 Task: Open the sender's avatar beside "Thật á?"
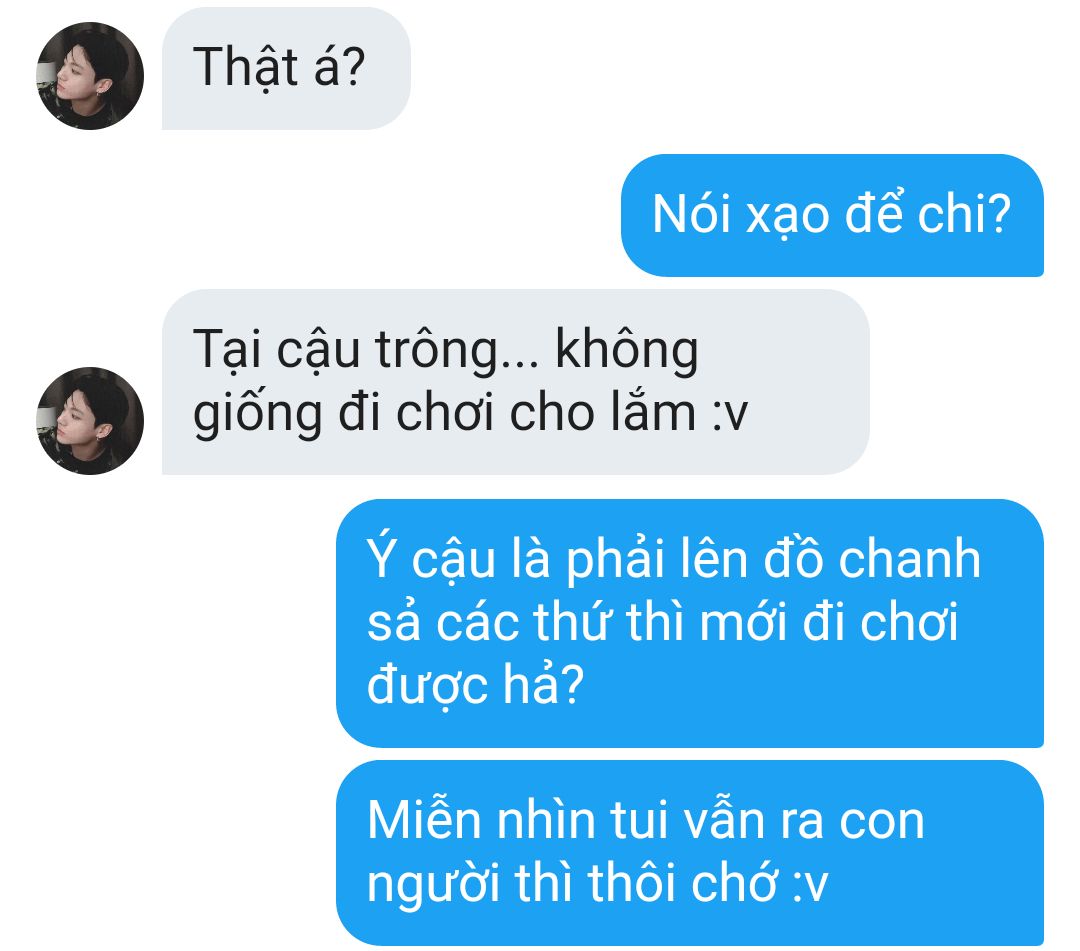90,76
